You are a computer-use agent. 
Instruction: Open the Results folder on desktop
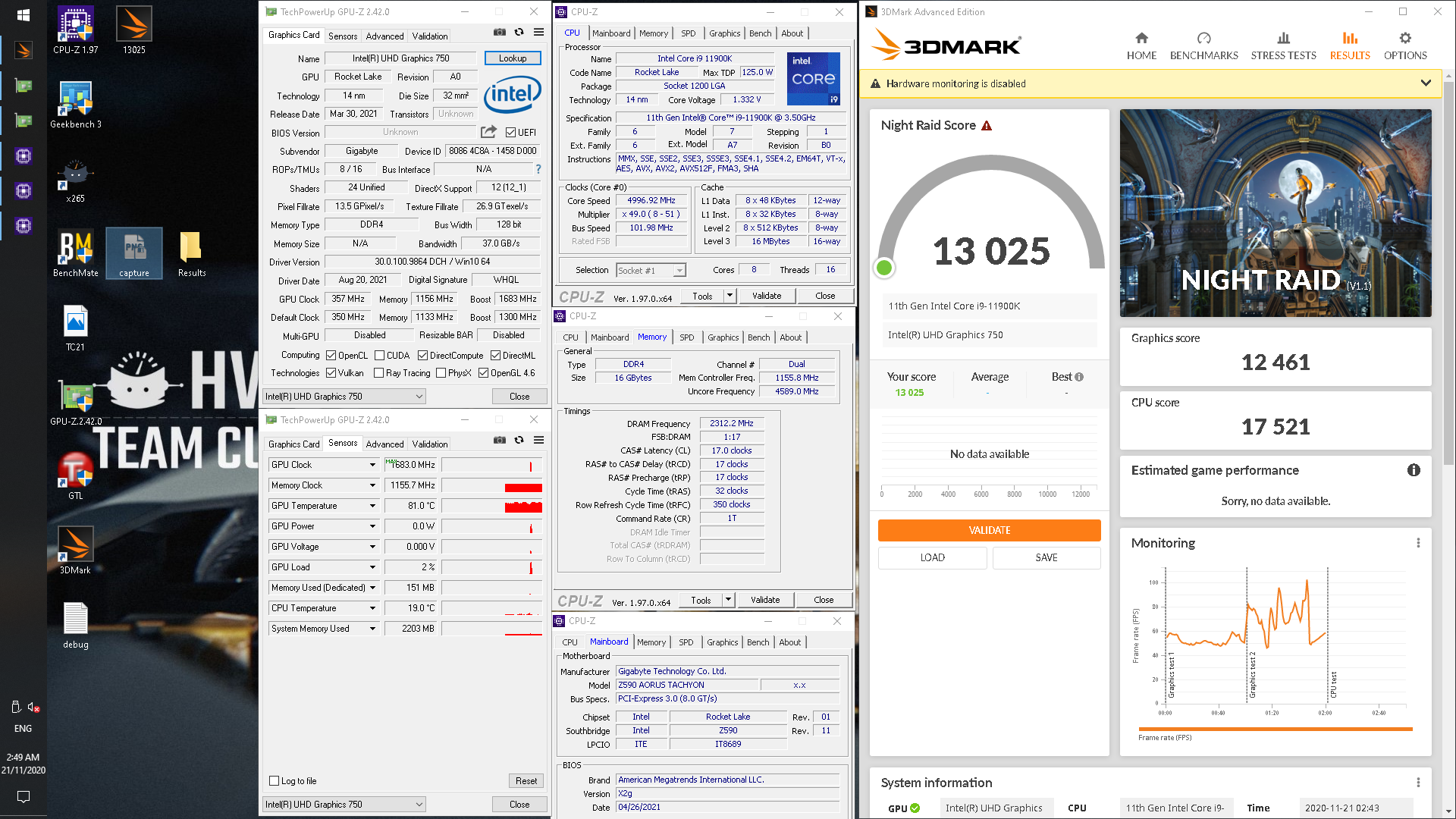pyautogui.click(x=192, y=253)
